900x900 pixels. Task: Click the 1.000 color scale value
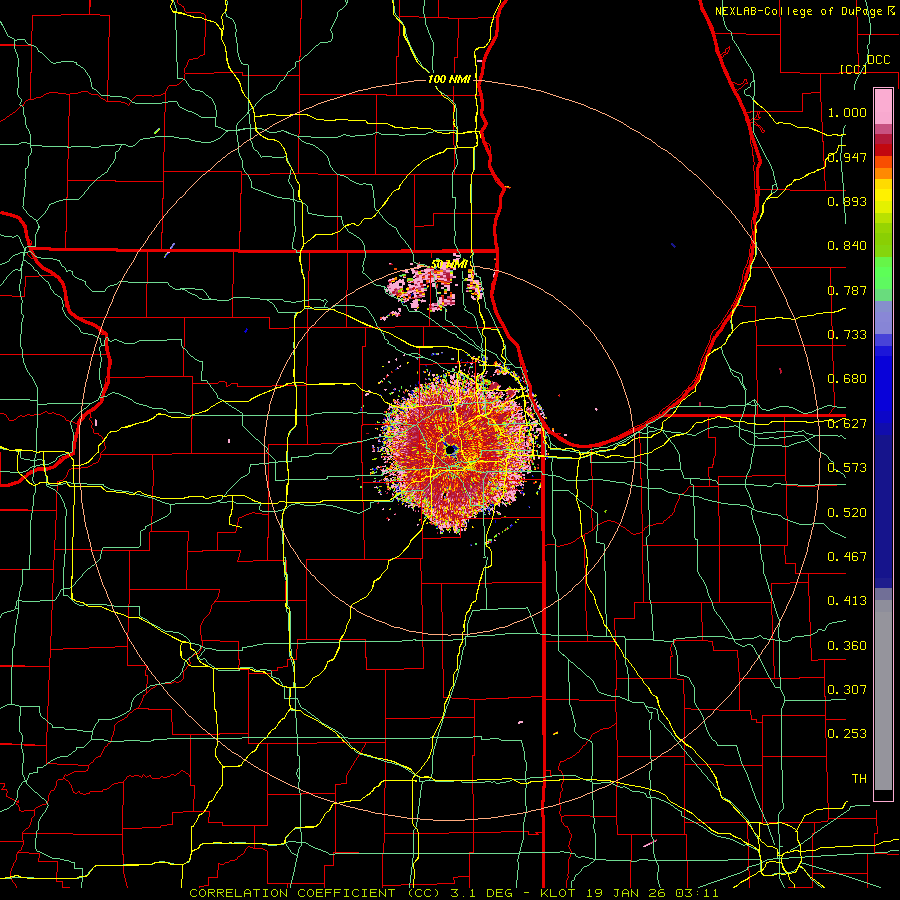(847, 112)
